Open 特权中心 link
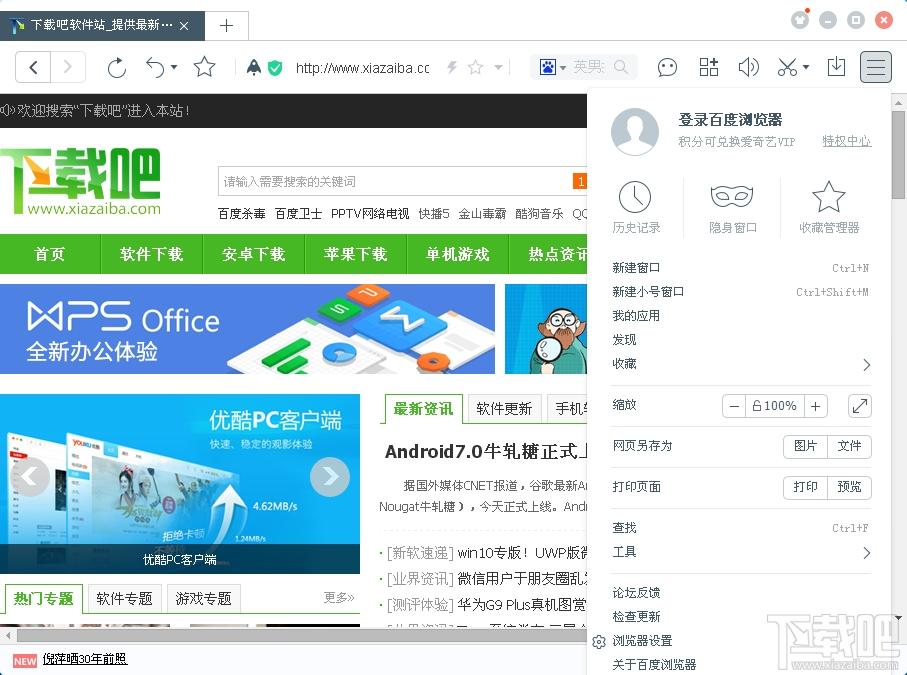Viewport: 907px width, 675px height. 847,141
